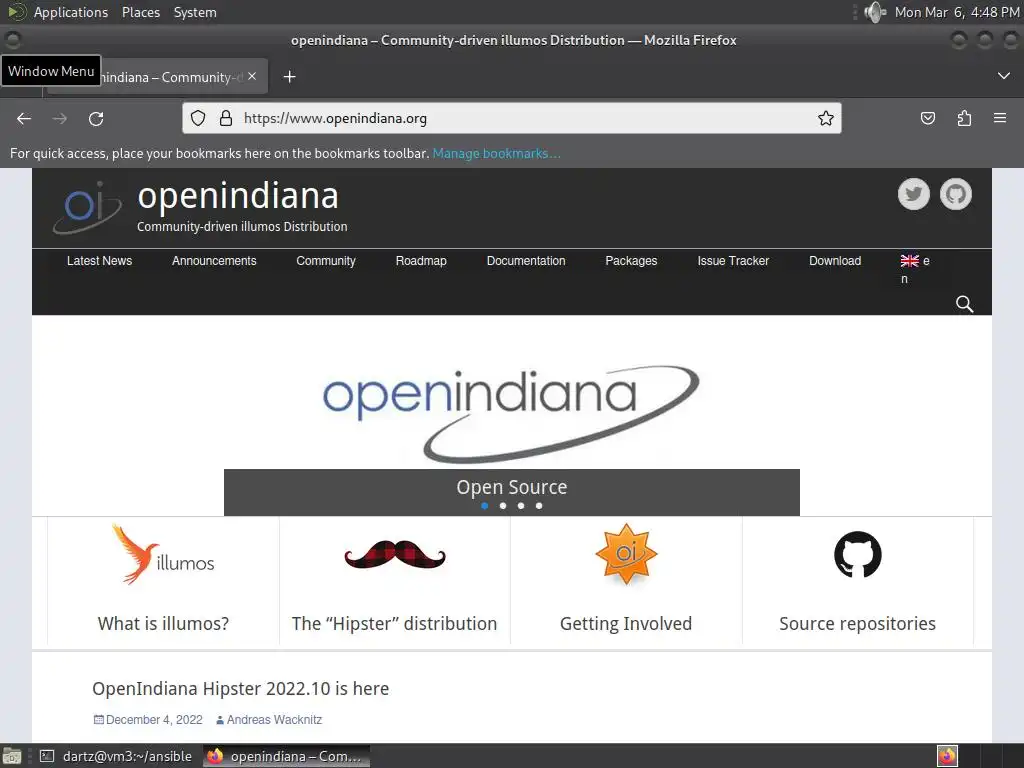Open Source repositories link
The height and width of the screenshot is (768, 1024).
[857, 624]
